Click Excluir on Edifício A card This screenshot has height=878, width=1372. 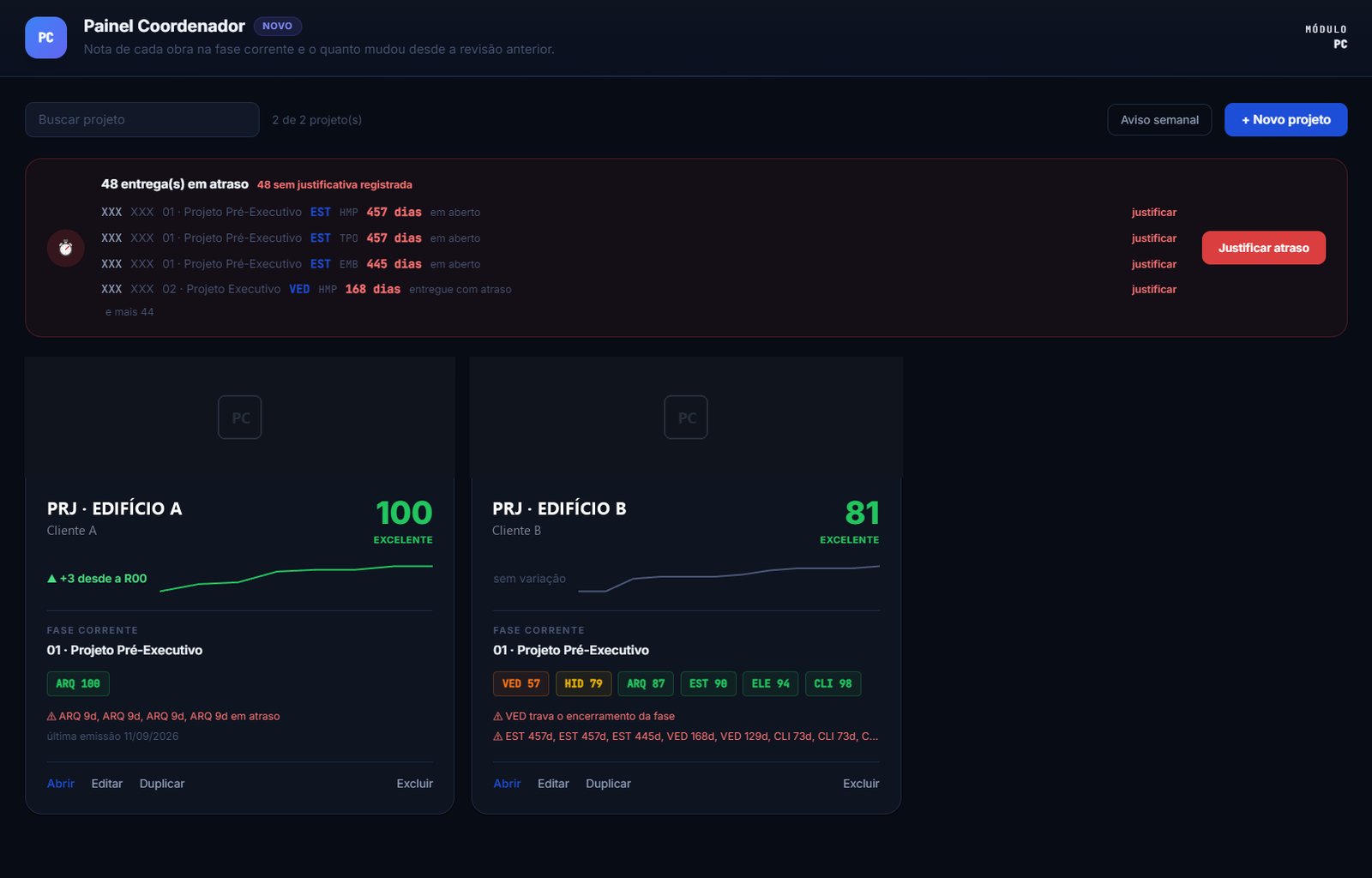[415, 784]
